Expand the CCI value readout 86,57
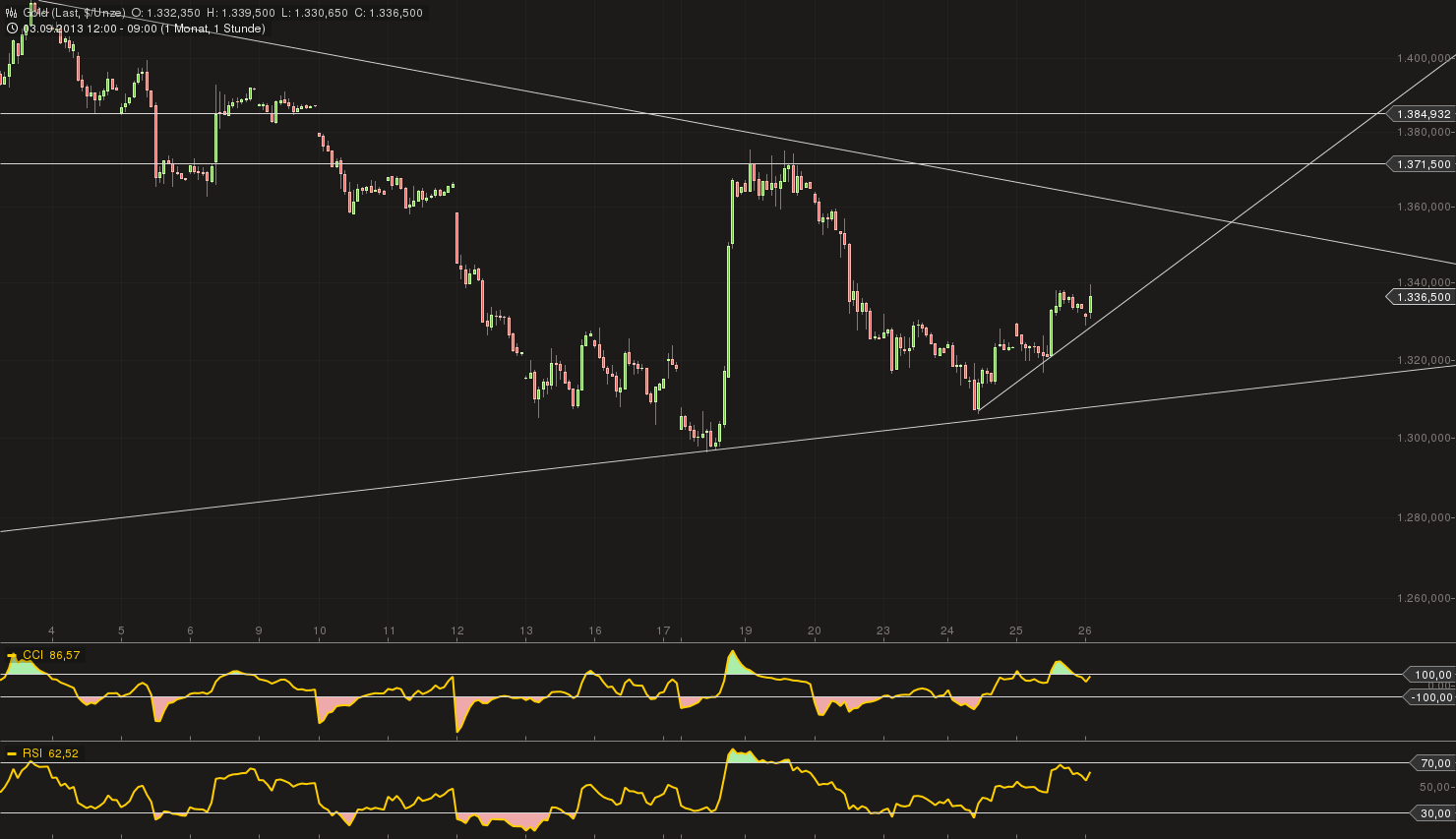 click(x=65, y=654)
